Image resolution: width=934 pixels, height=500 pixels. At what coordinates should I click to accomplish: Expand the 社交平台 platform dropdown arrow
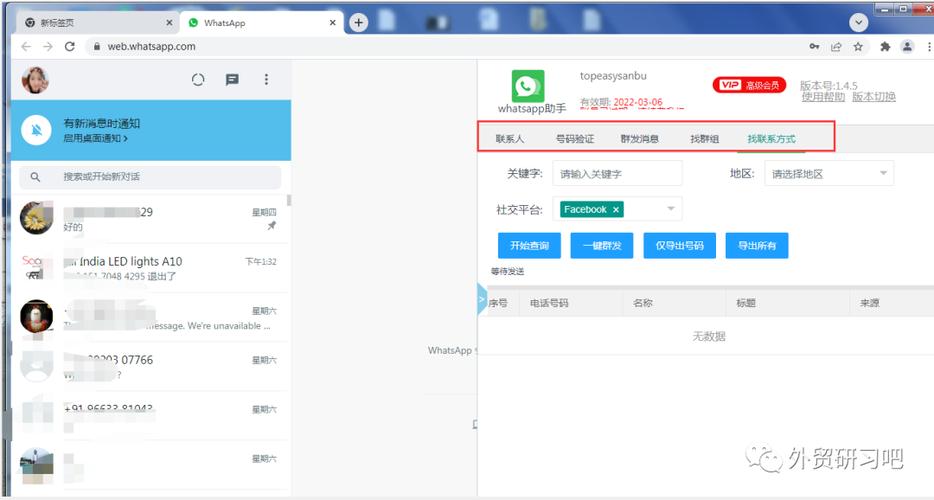(x=671, y=209)
